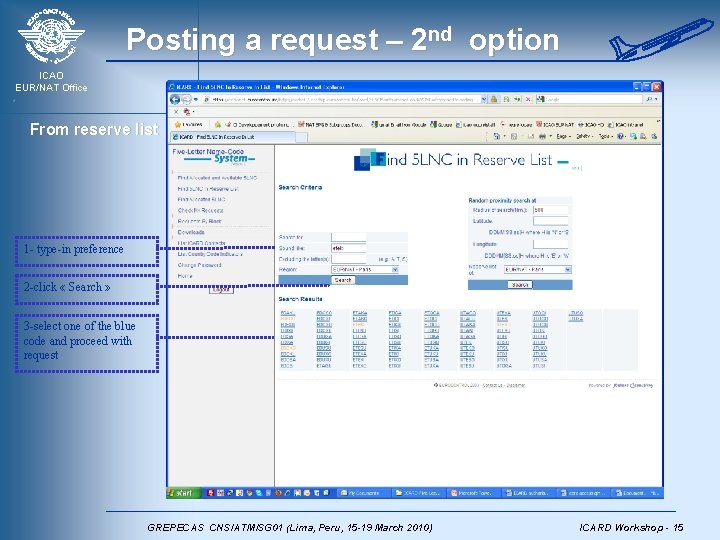The height and width of the screenshot is (540, 720).
Task: Click the Latitude input field
Action: point(551,221)
